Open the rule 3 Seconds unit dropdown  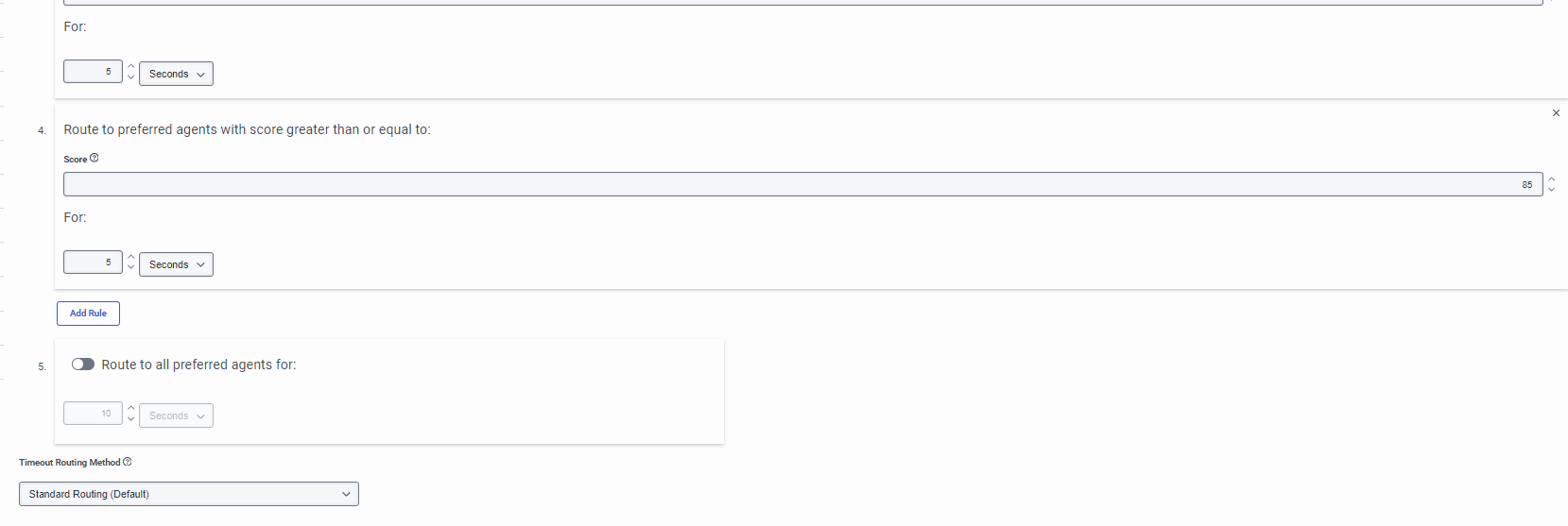pyautogui.click(x=176, y=74)
